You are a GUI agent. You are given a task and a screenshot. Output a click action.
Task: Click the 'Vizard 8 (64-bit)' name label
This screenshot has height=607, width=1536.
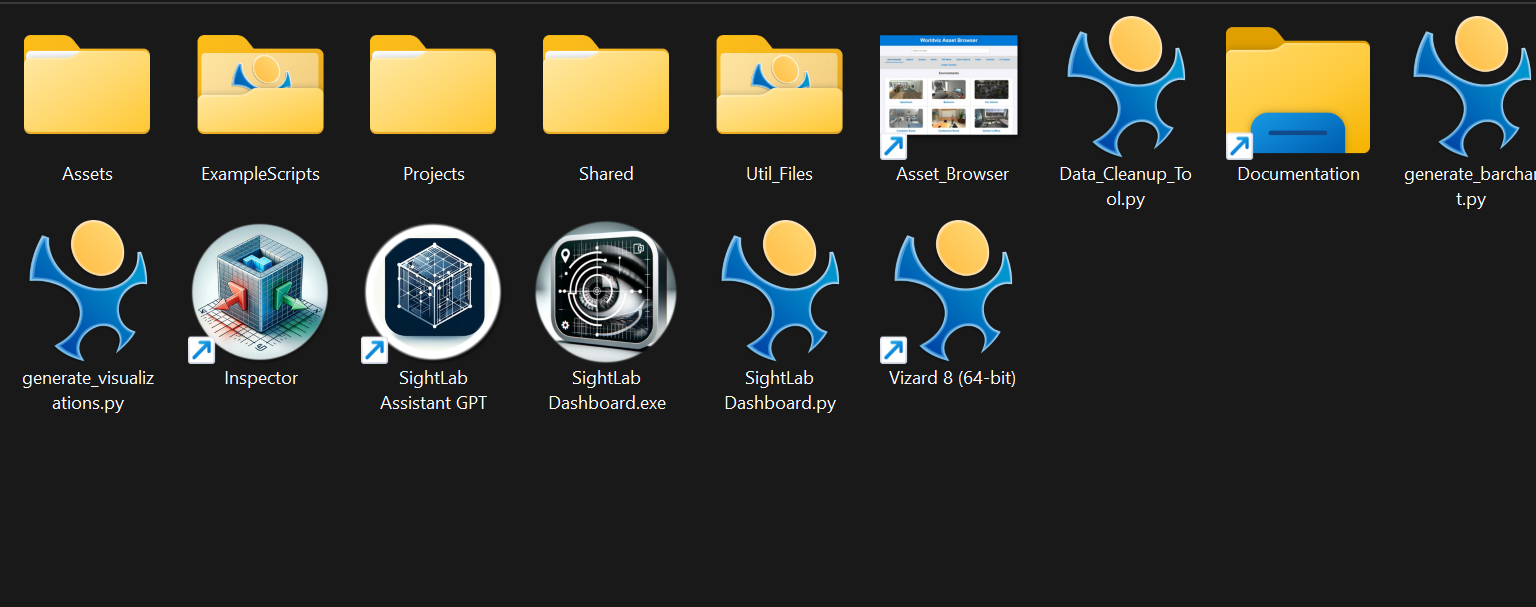952,378
